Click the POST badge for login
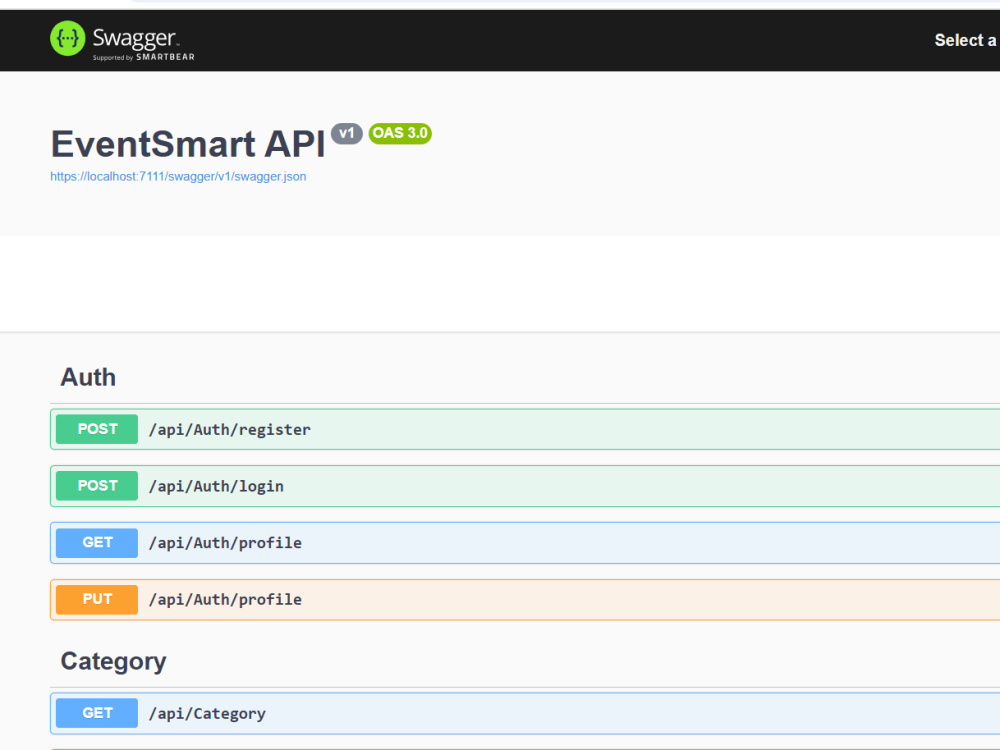The height and width of the screenshot is (750, 1000). [97, 486]
